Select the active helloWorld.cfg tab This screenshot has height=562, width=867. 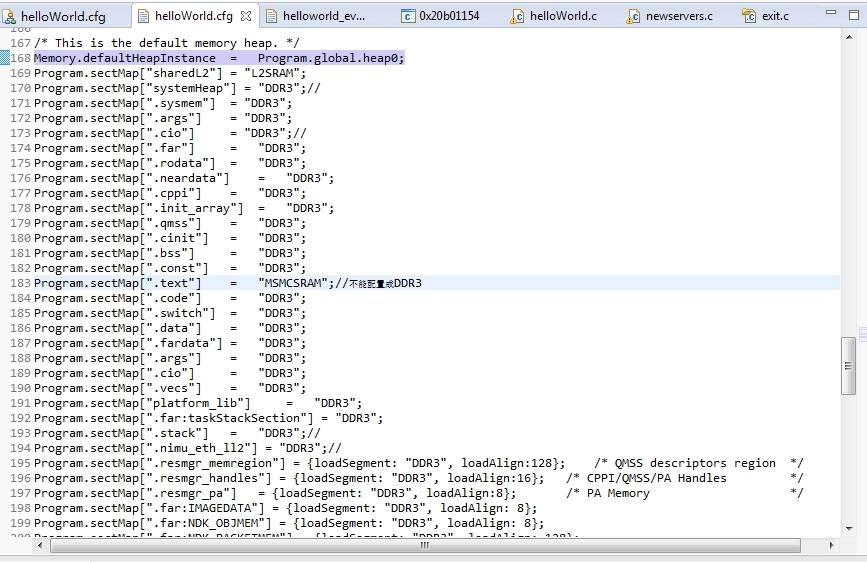click(x=194, y=16)
